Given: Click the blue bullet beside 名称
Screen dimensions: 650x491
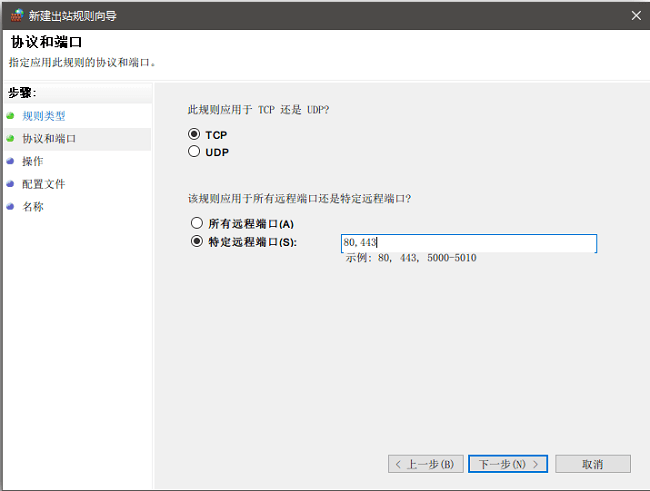Looking at the screenshot, I should coord(11,207).
